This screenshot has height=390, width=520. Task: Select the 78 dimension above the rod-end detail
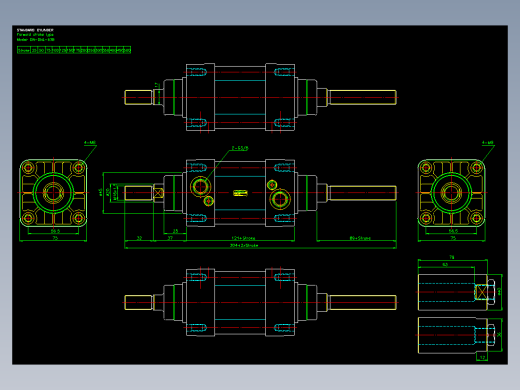click(452, 257)
